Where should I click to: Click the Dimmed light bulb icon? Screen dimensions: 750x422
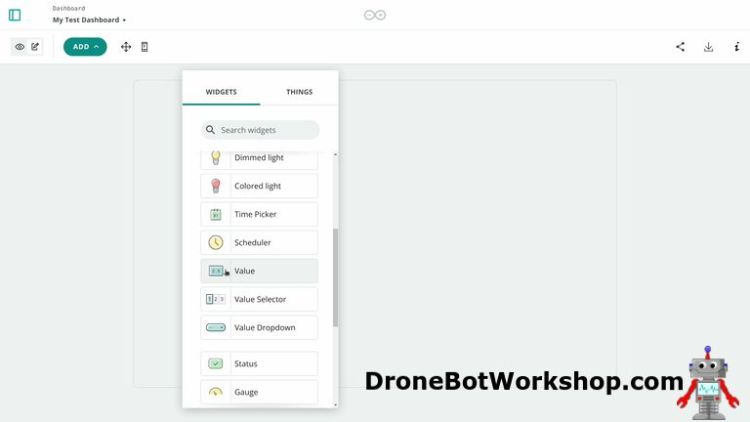[216, 158]
